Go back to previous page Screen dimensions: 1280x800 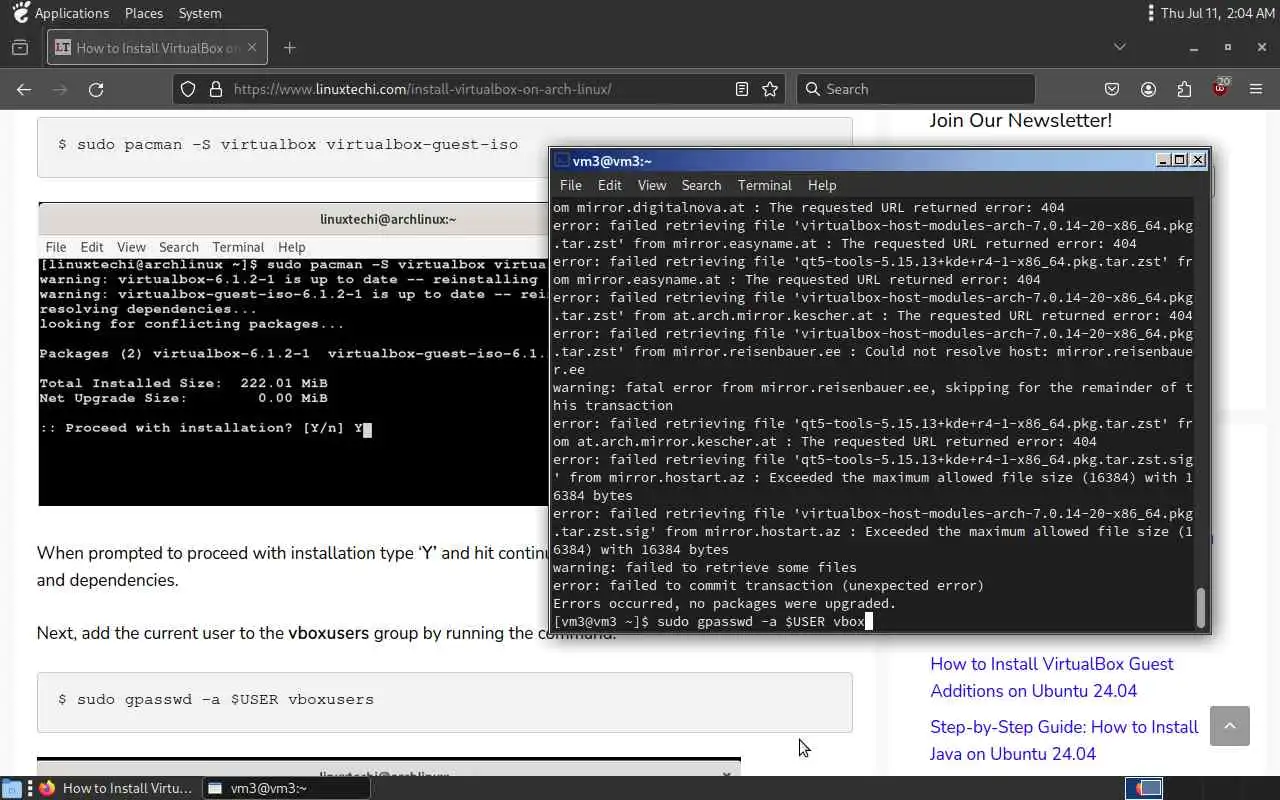[x=24, y=89]
